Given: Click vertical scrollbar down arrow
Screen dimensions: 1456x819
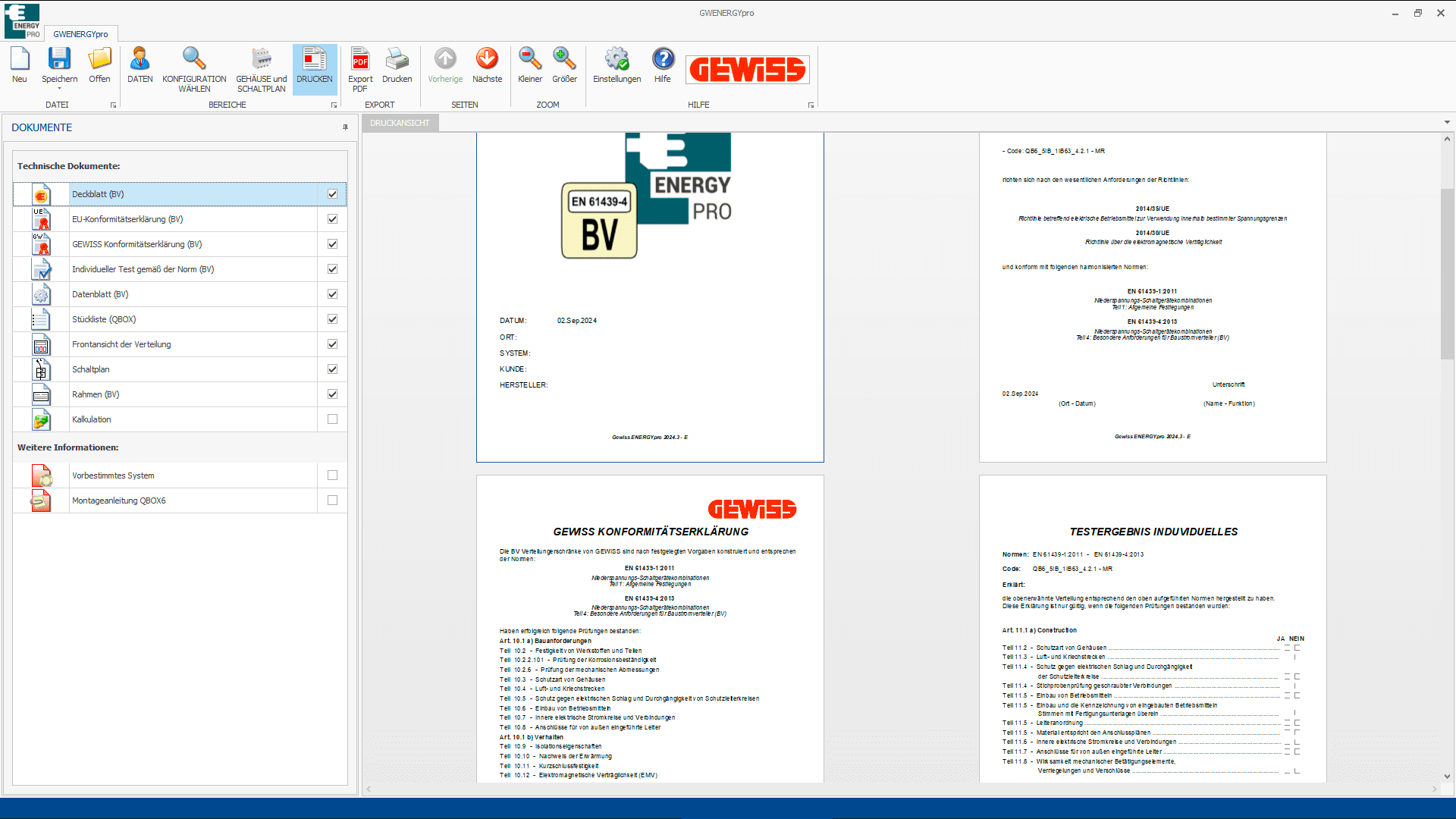Looking at the screenshot, I should click(1447, 776).
